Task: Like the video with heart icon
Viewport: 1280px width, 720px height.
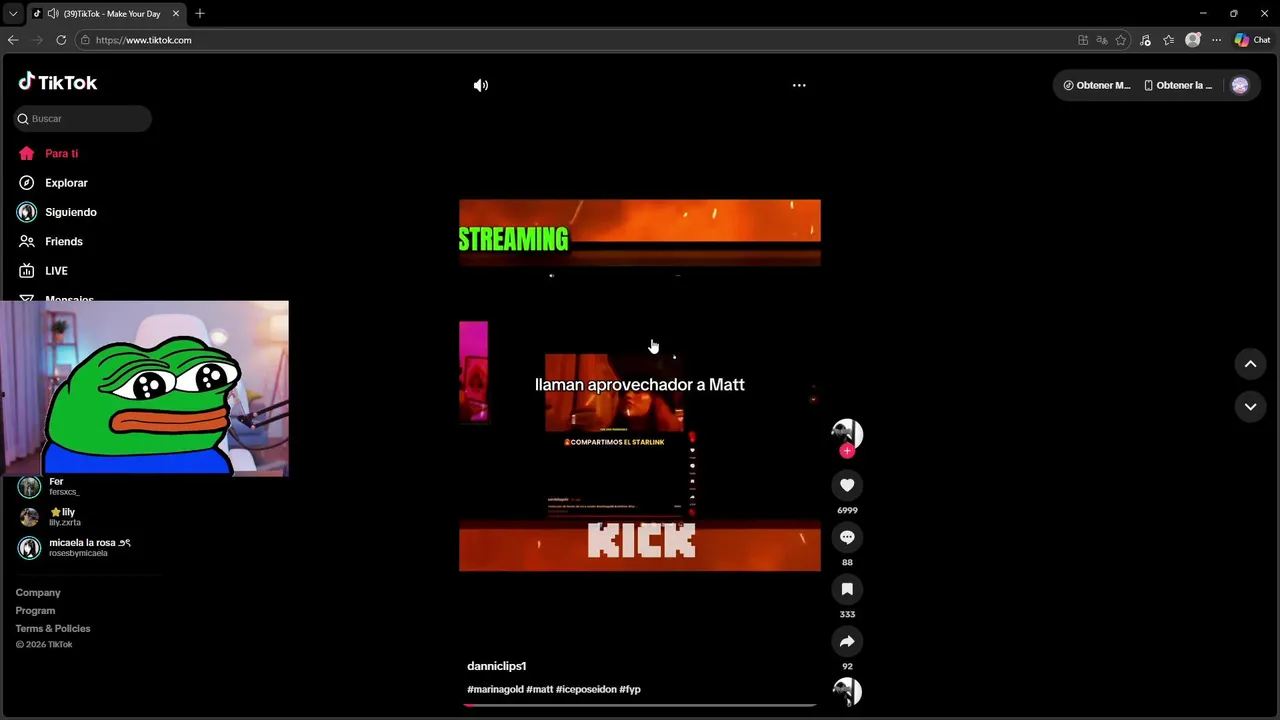Action: coord(847,485)
